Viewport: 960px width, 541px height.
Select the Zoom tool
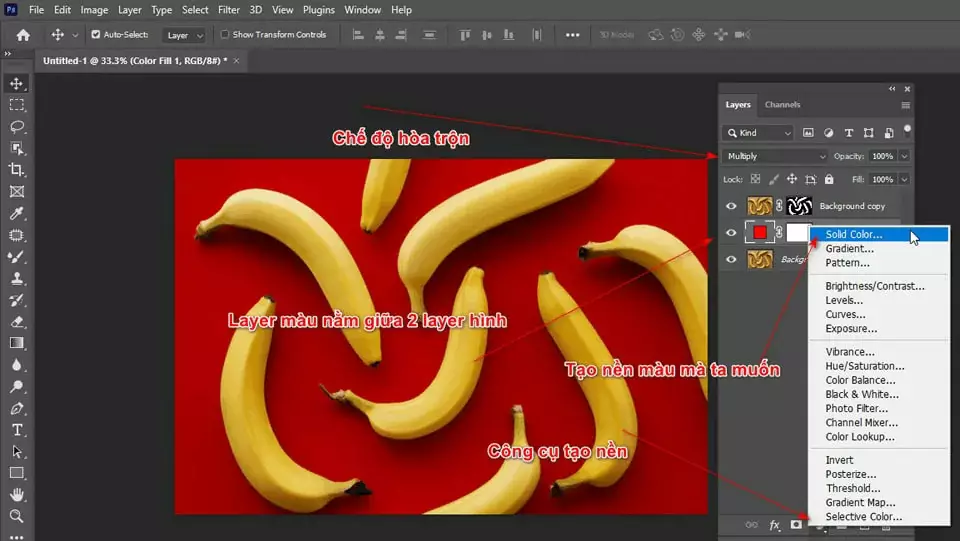17,516
